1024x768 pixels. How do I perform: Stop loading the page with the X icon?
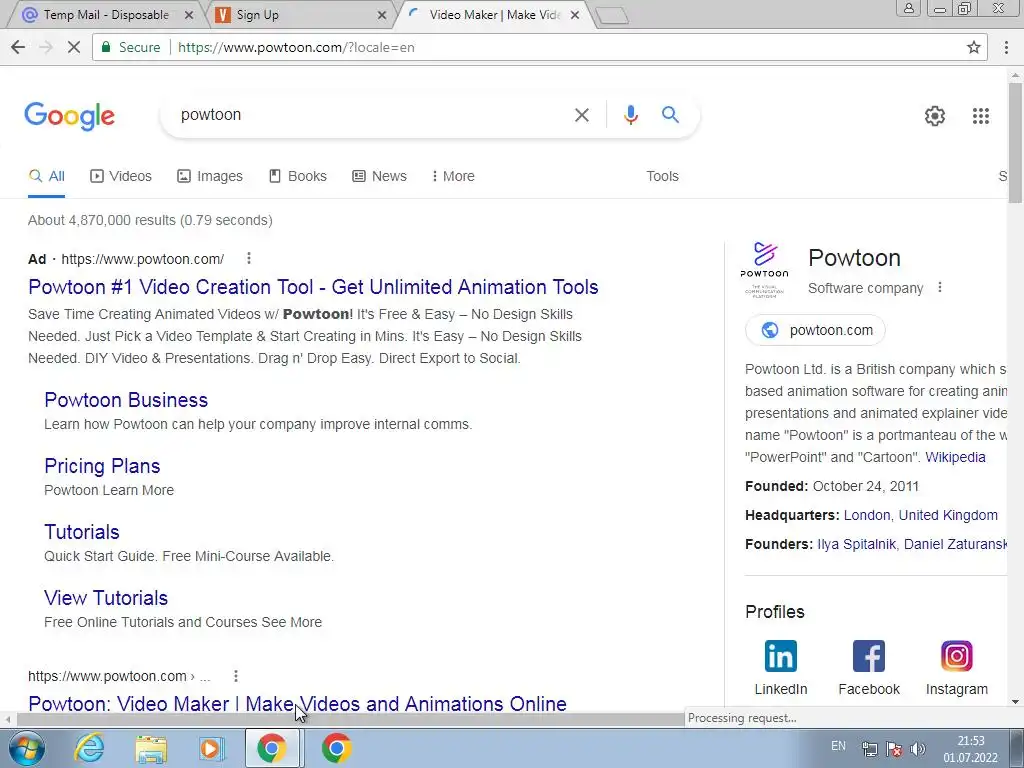click(74, 47)
